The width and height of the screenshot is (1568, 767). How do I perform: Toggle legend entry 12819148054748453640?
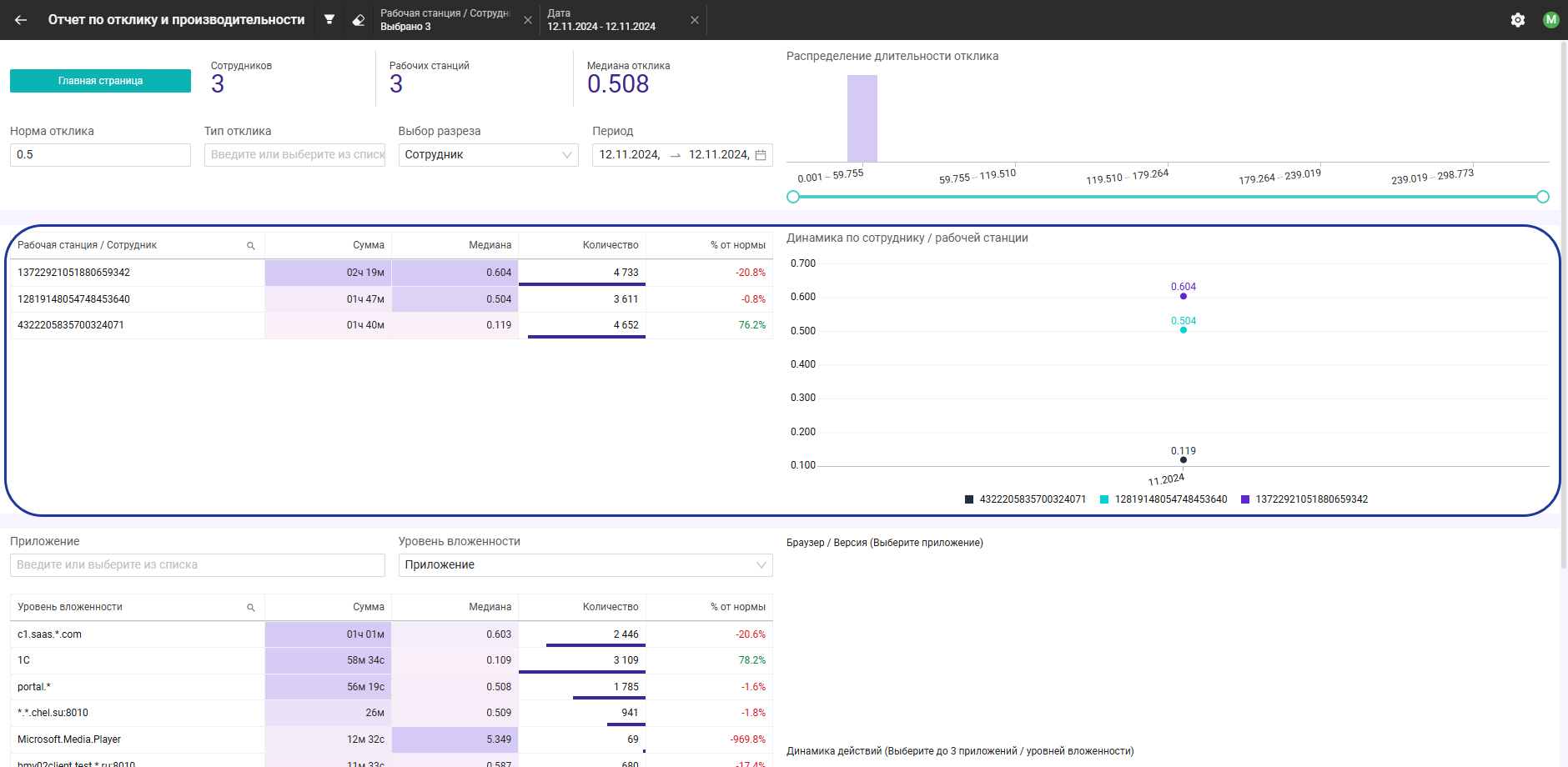coord(1163,499)
